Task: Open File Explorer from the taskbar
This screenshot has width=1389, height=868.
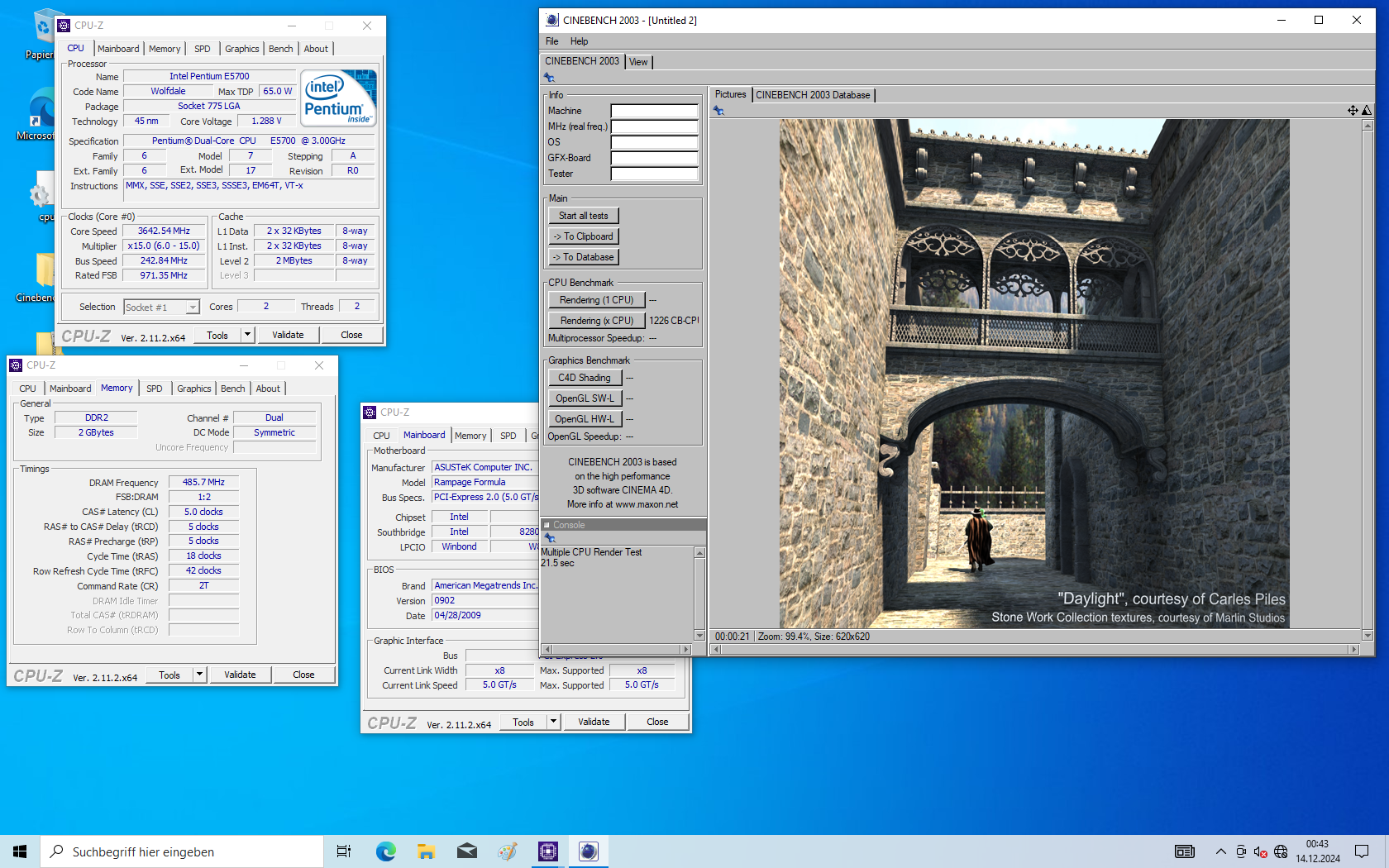Action: [427, 851]
